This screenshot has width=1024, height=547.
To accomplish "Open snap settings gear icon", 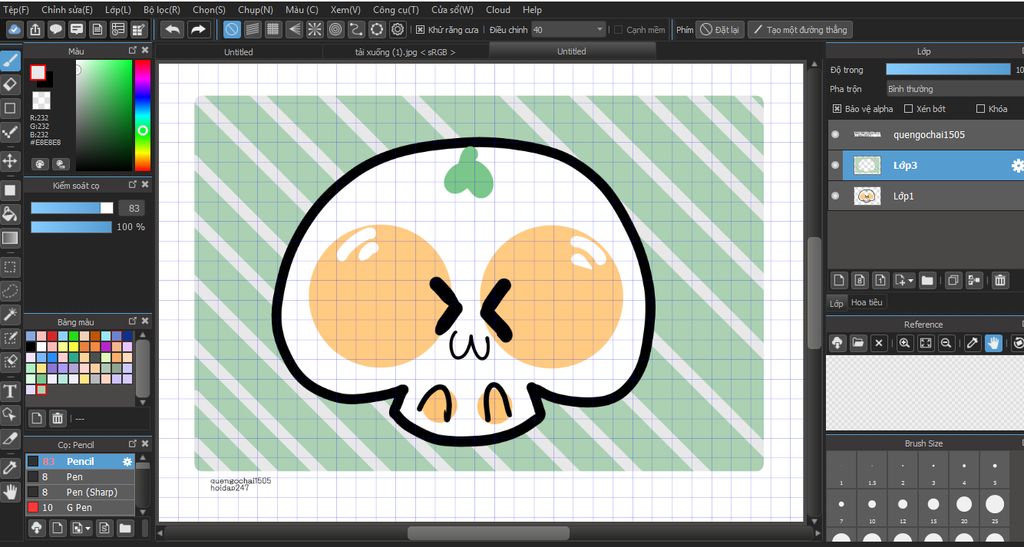I will point(398,29).
